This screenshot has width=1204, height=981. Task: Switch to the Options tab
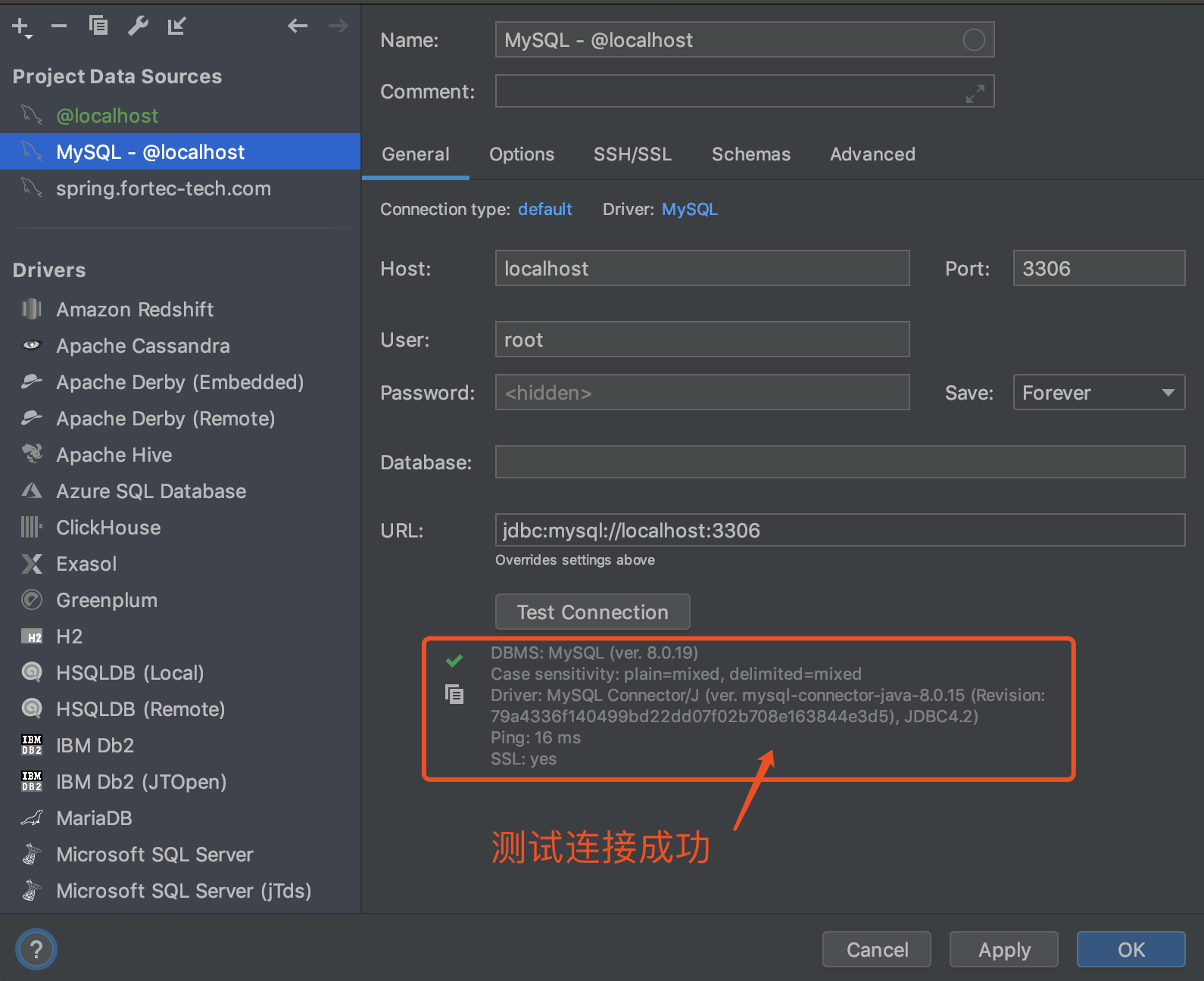tap(522, 154)
